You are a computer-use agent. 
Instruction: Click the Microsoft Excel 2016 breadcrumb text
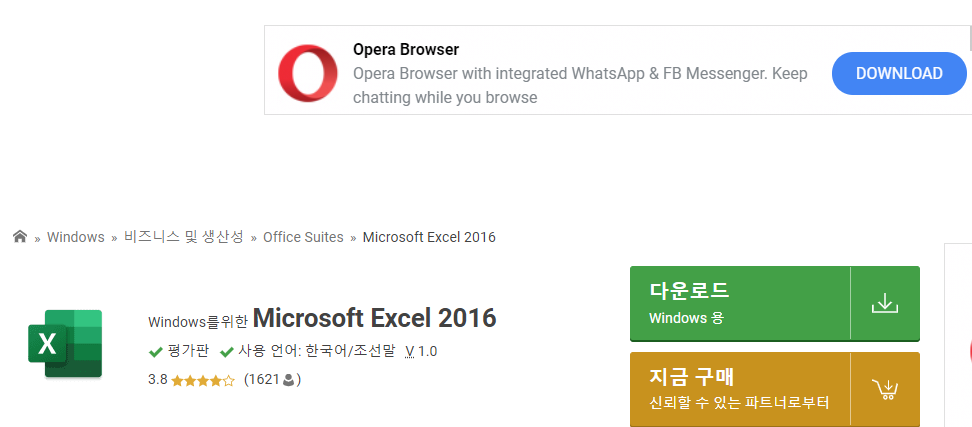[429, 237]
